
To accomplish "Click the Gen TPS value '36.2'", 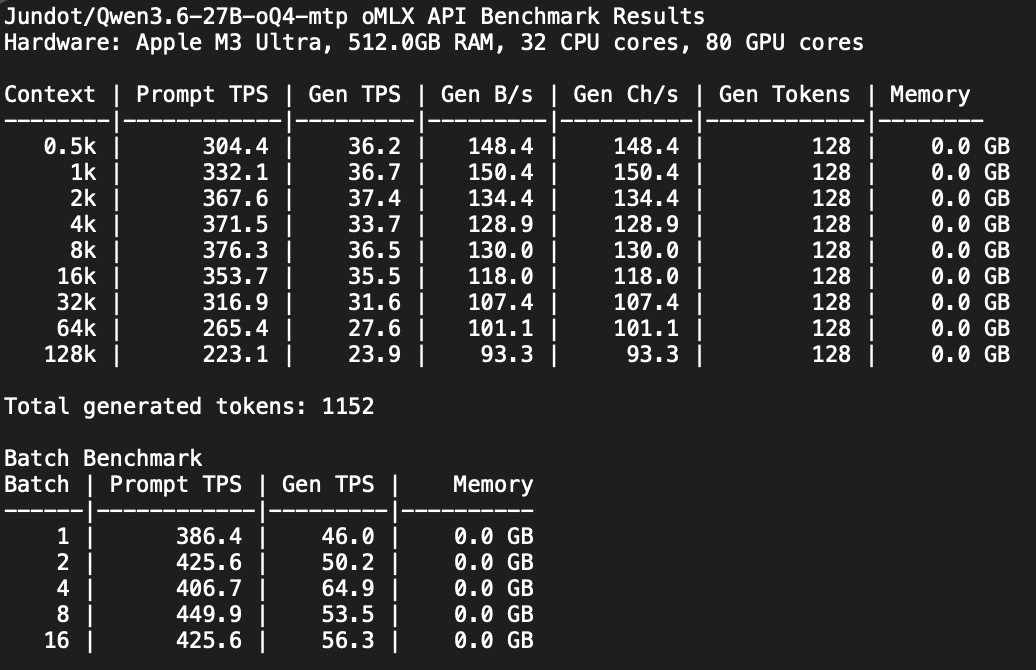I will click(374, 146).
